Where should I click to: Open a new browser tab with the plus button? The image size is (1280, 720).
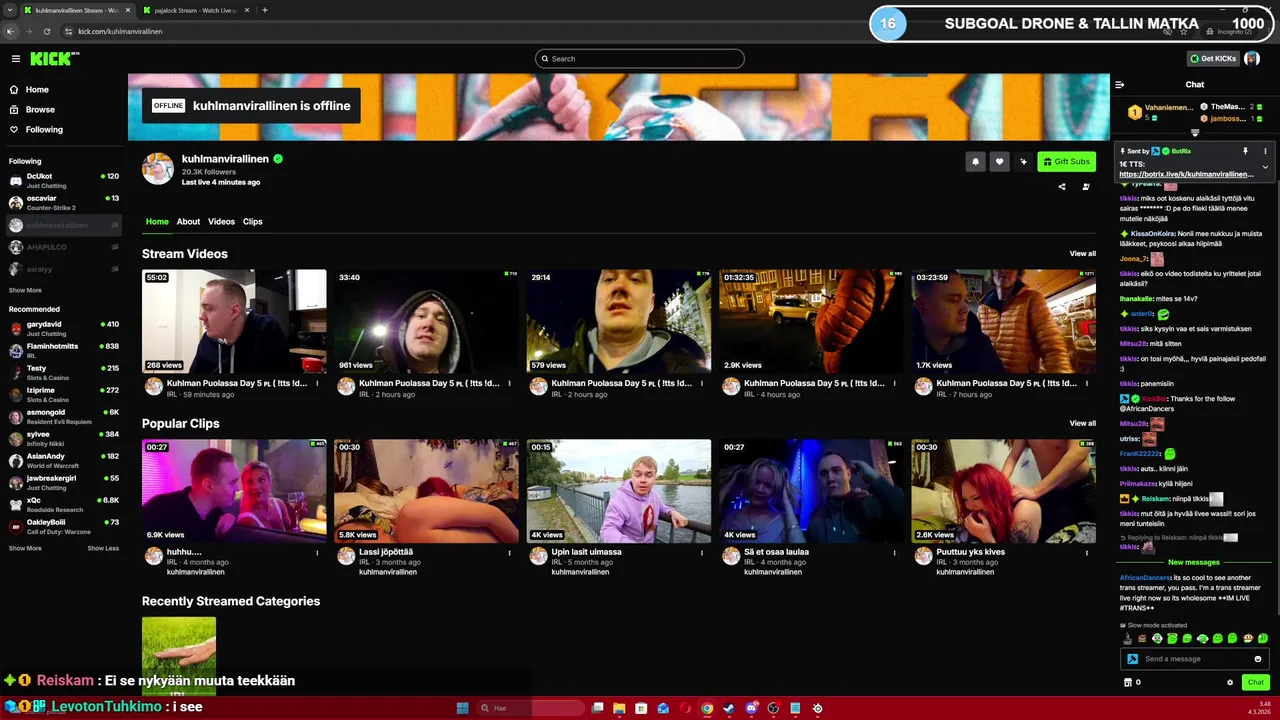(x=264, y=10)
